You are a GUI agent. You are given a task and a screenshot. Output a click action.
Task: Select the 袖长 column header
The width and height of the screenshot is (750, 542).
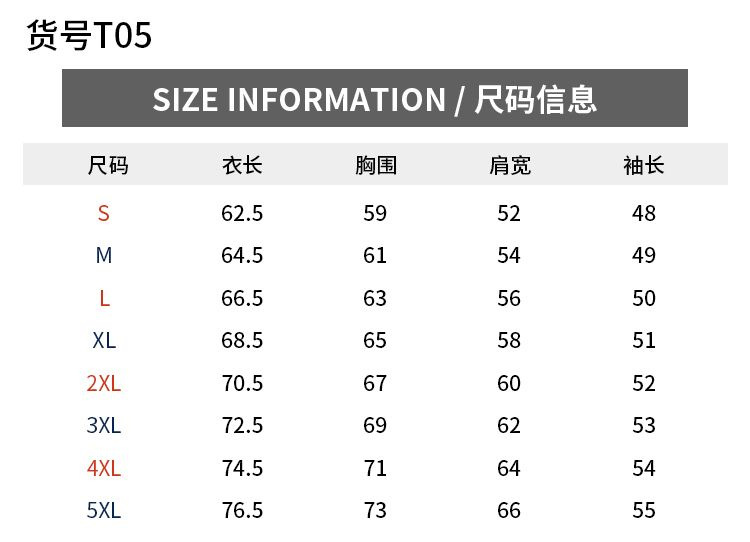(643, 165)
